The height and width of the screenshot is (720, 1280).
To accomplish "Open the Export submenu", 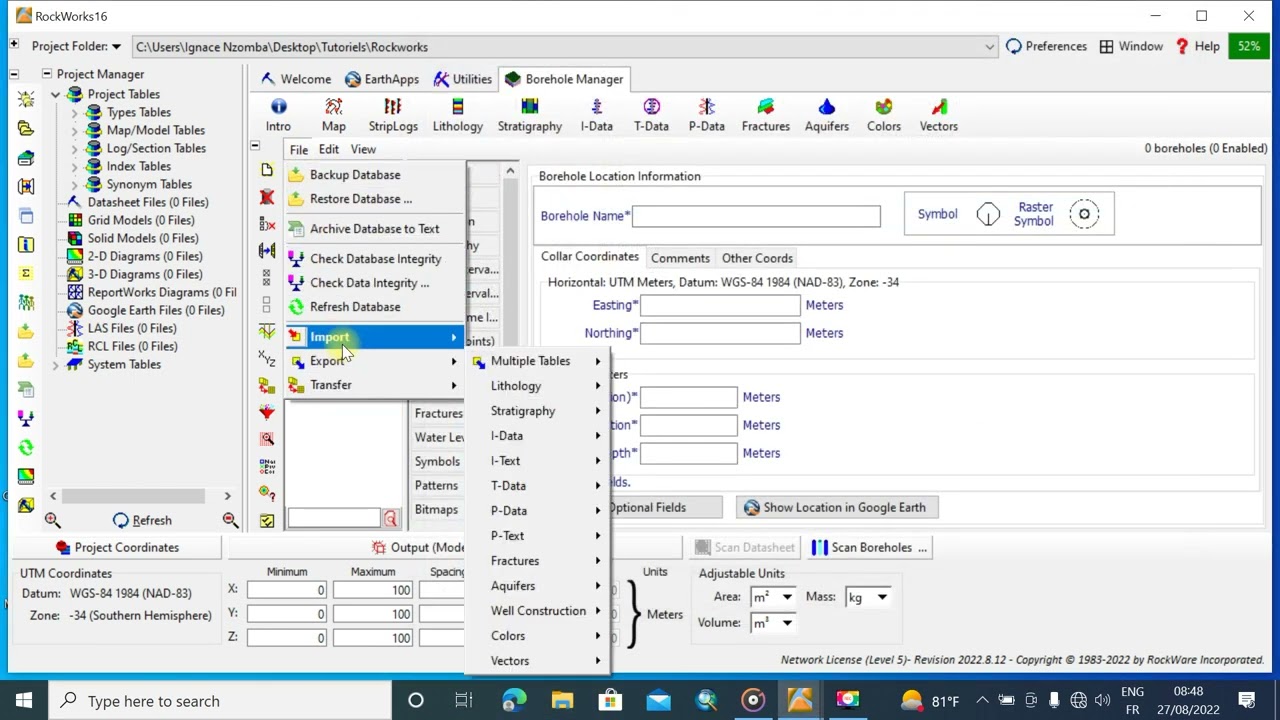I will [x=375, y=361].
